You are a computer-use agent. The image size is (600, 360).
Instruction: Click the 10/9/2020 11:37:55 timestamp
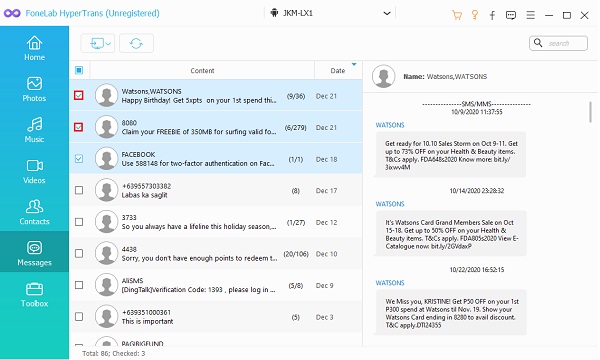pyautogui.click(x=476, y=112)
